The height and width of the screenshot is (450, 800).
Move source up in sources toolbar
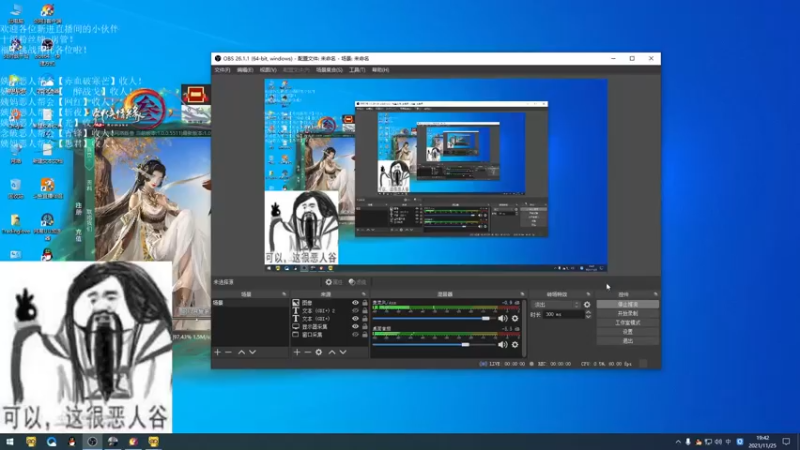tap(332, 352)
